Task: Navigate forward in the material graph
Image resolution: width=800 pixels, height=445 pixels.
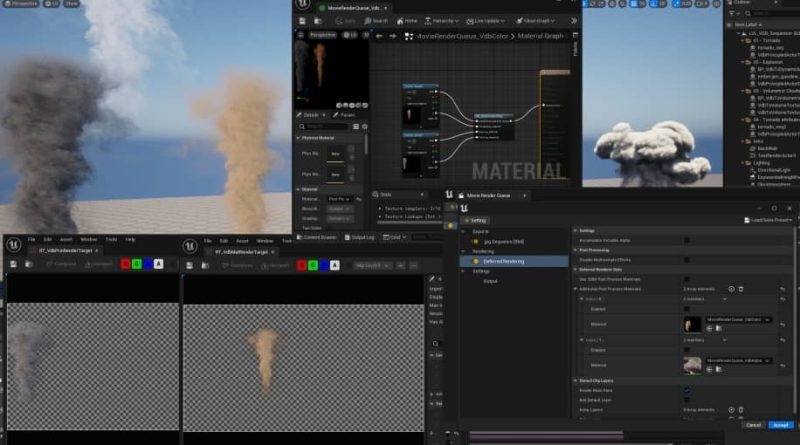Action: 392,36
